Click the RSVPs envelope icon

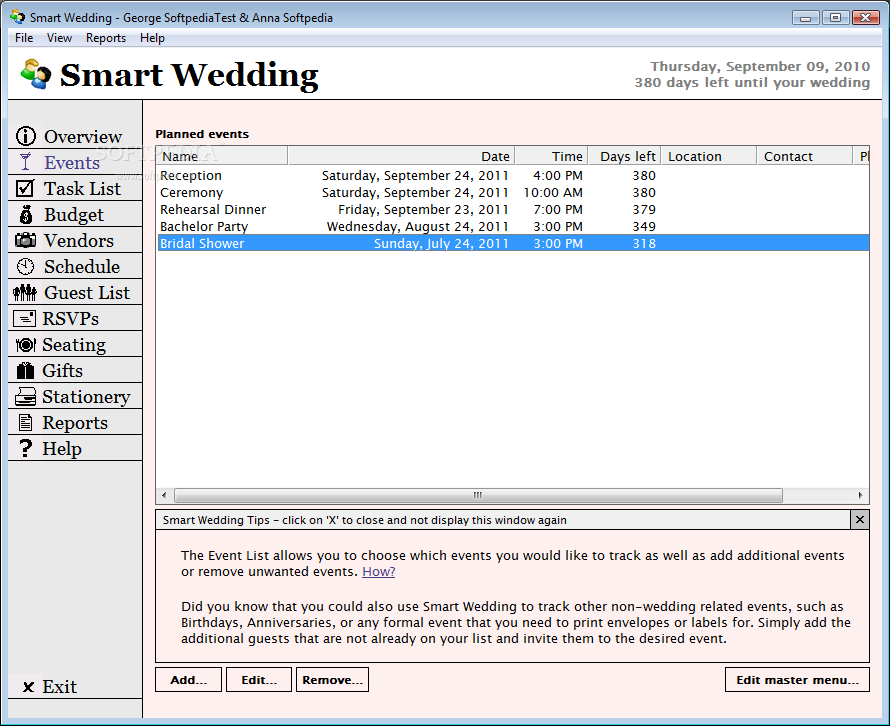pyautogui.click(x=24, y=318)
